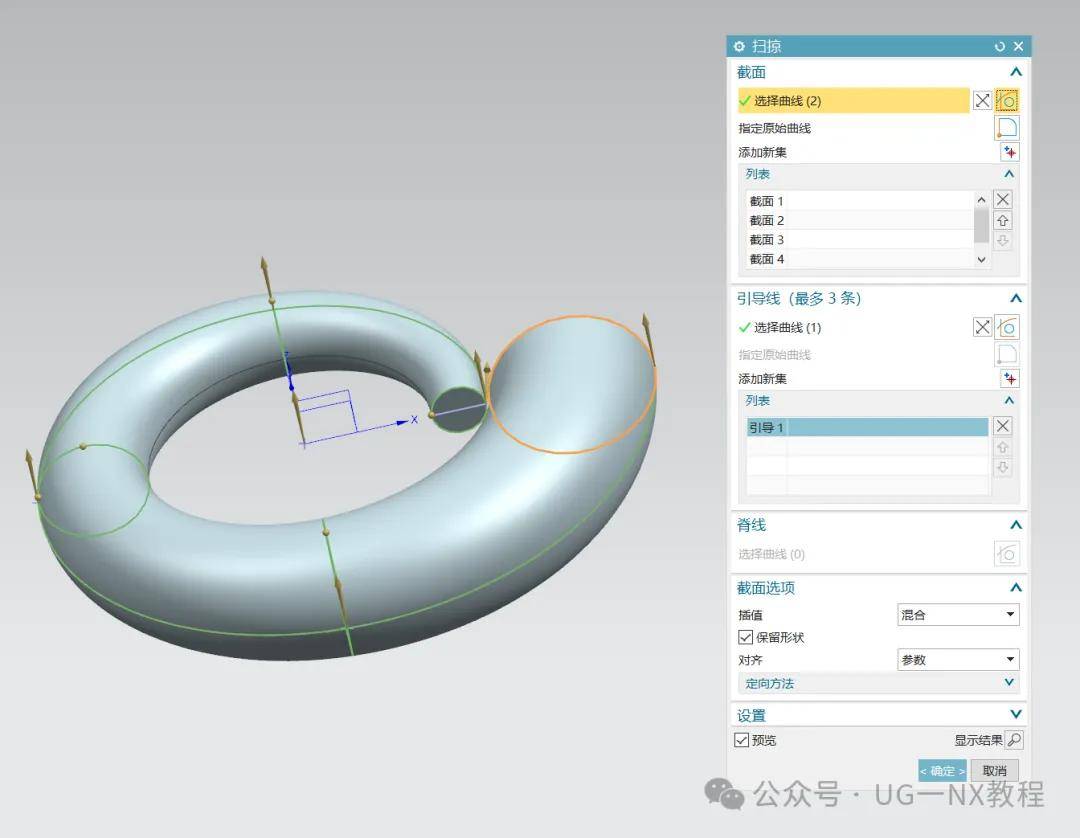Collapse the 脊线 section
This screenshot has width=1080, height=838.
1015,525
